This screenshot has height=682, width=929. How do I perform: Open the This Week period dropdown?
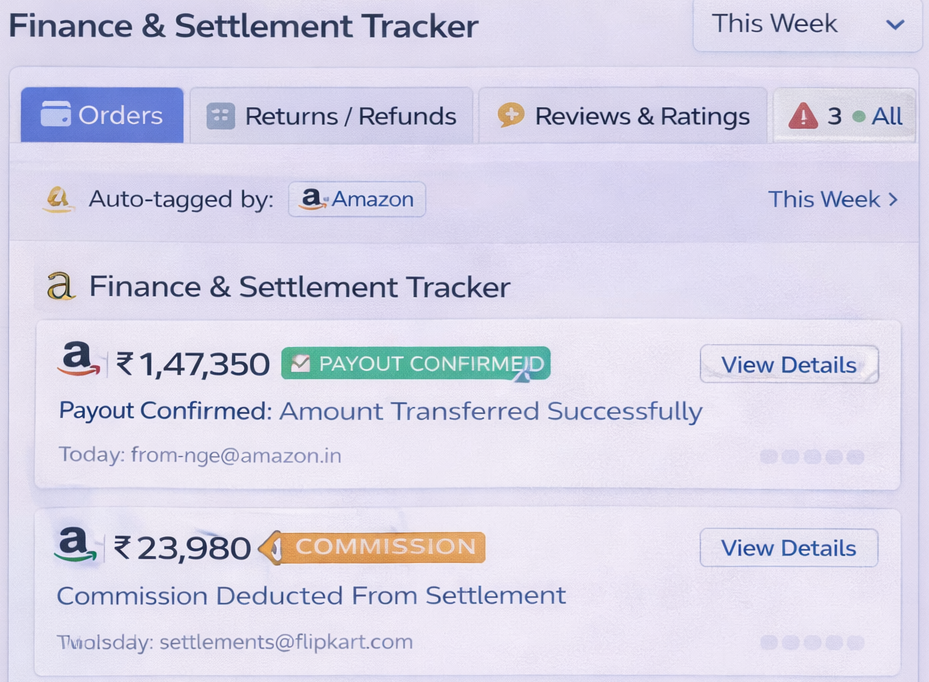point(805,24)
